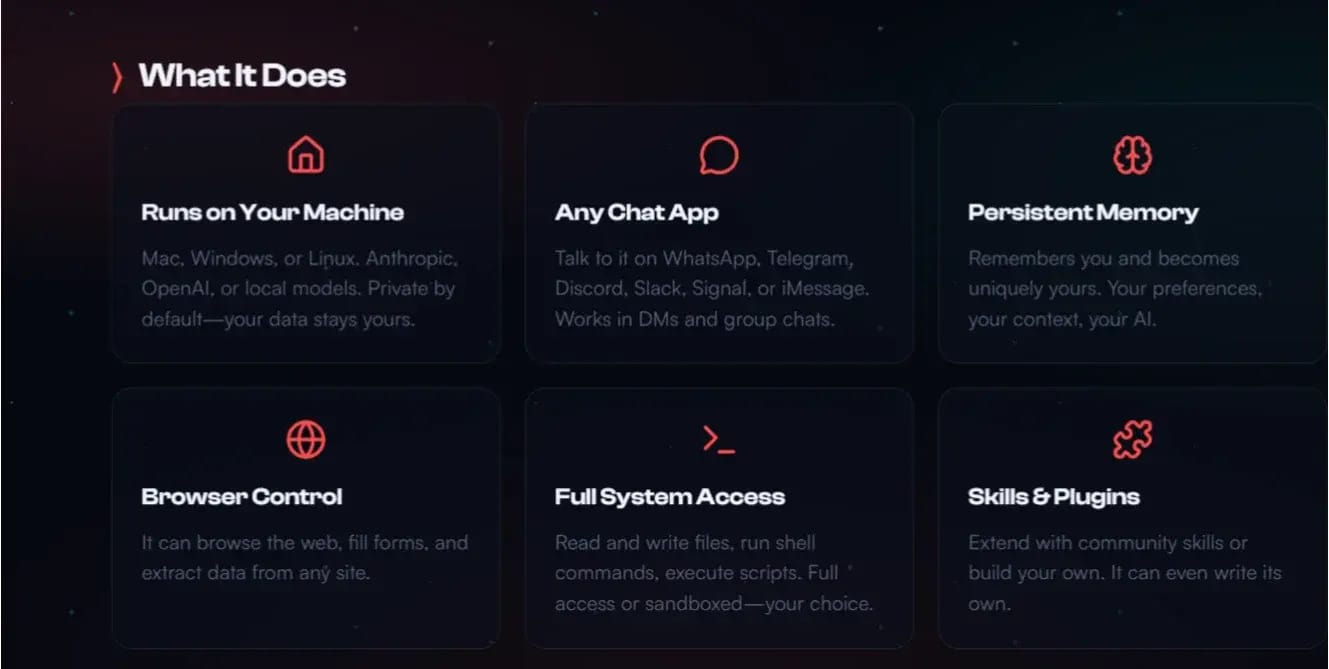This screenshot has width=1329, height=669.
Task: Select the Browser Control title
Action: 242,497
